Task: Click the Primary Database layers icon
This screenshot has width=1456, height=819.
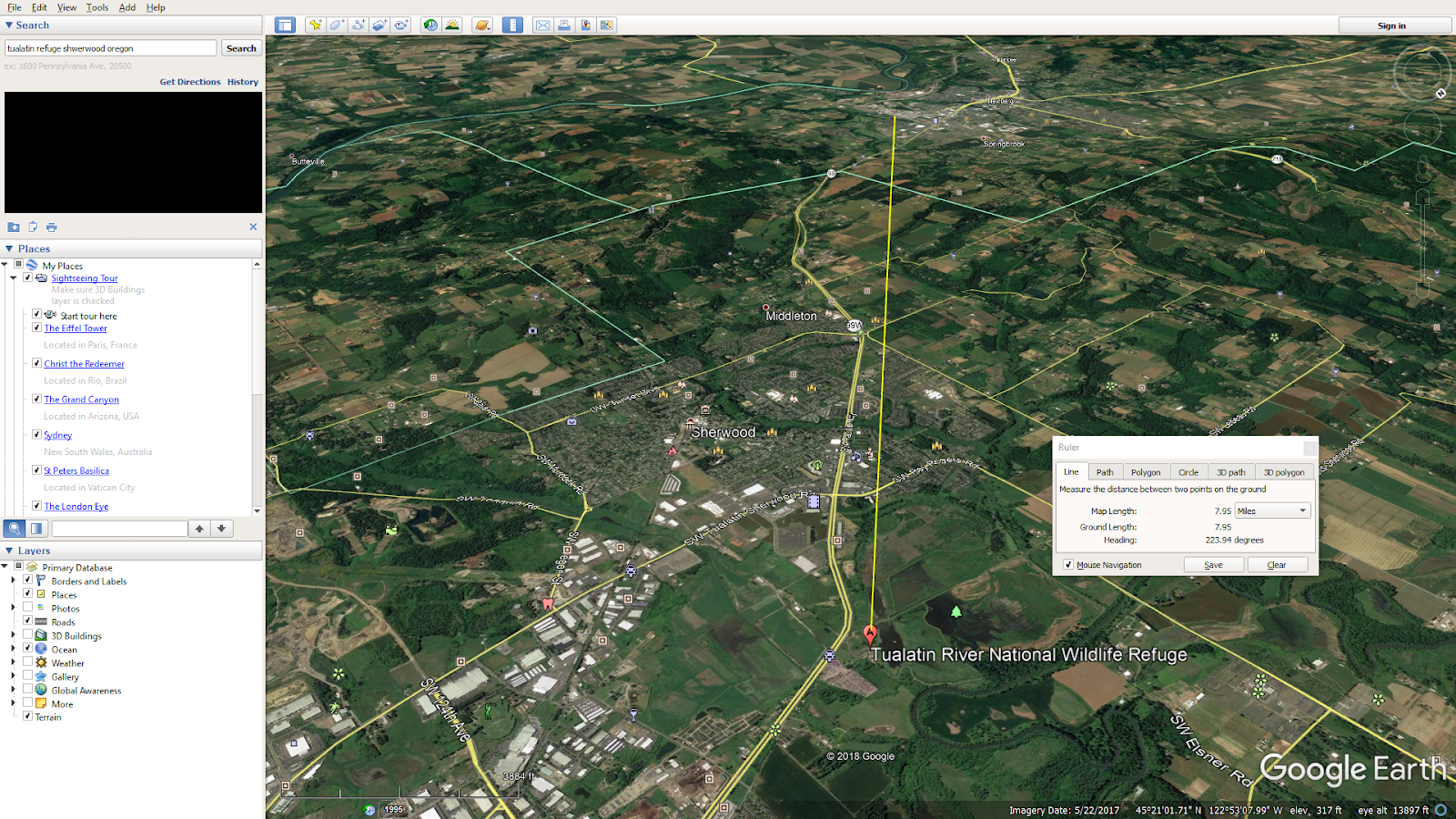Action: (32, 567)
